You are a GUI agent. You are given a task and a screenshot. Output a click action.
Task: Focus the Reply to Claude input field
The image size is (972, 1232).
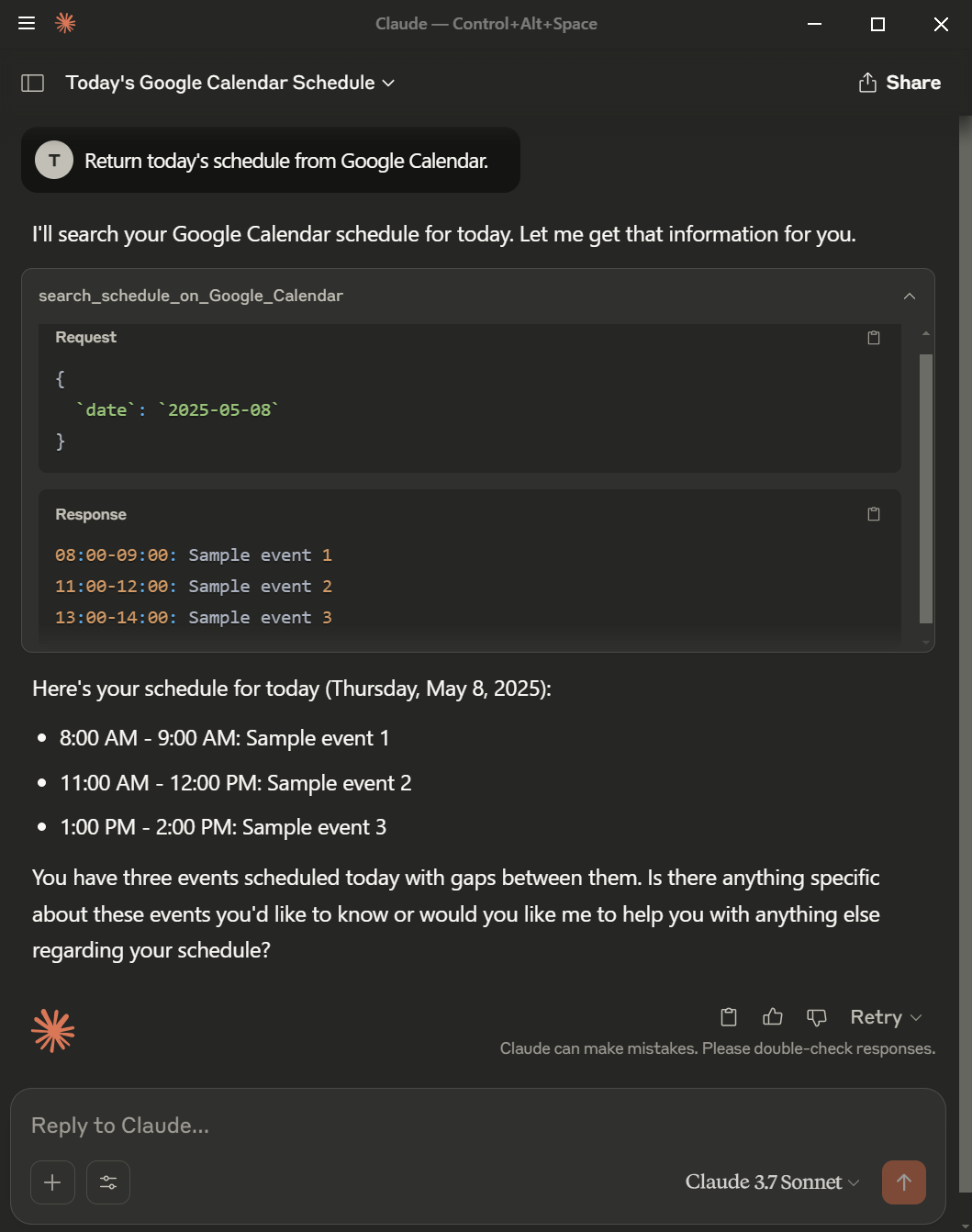tap(477, 1126)
